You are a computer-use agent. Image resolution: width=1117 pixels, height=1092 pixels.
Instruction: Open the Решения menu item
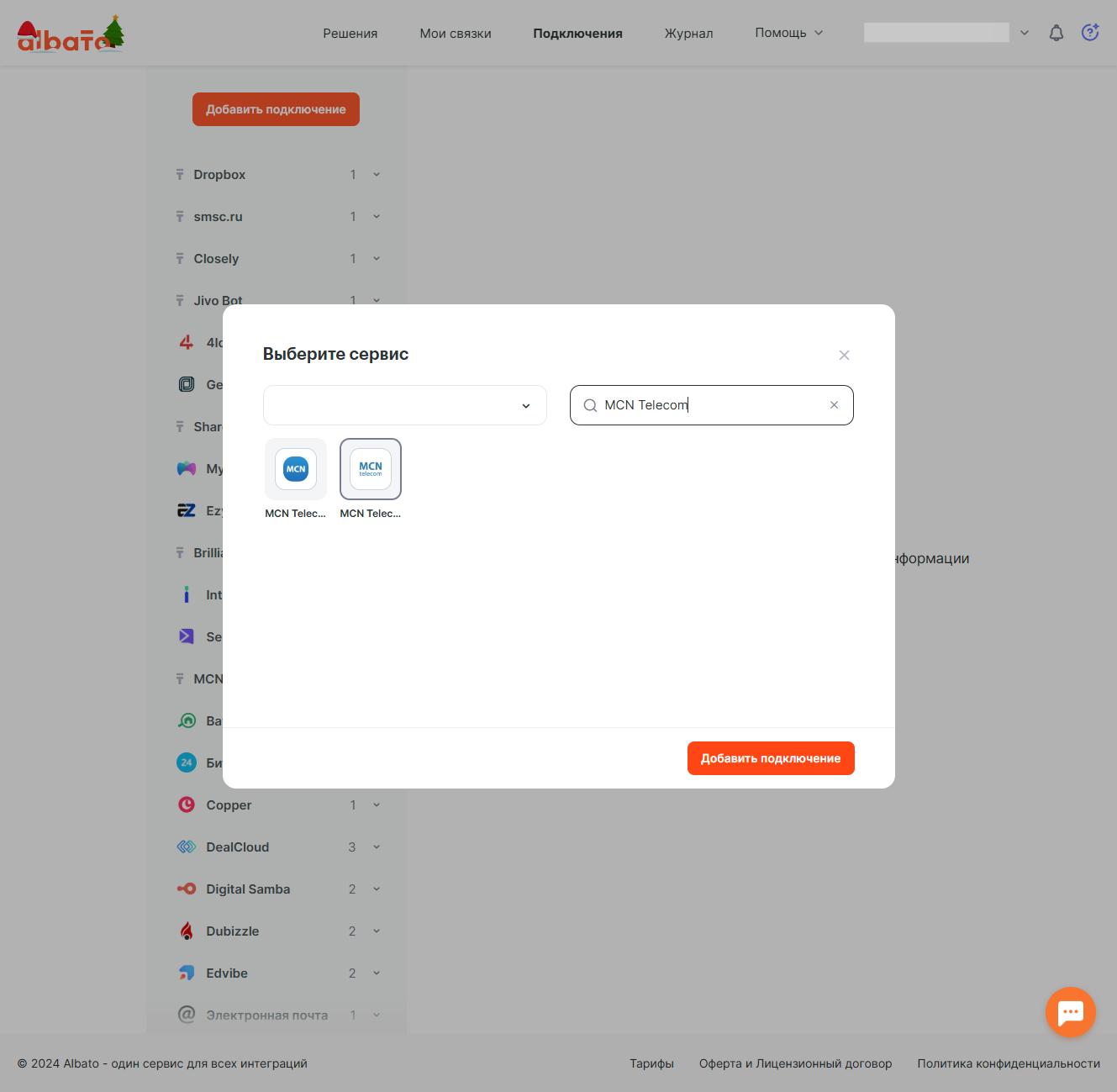(x=350, y=34)
